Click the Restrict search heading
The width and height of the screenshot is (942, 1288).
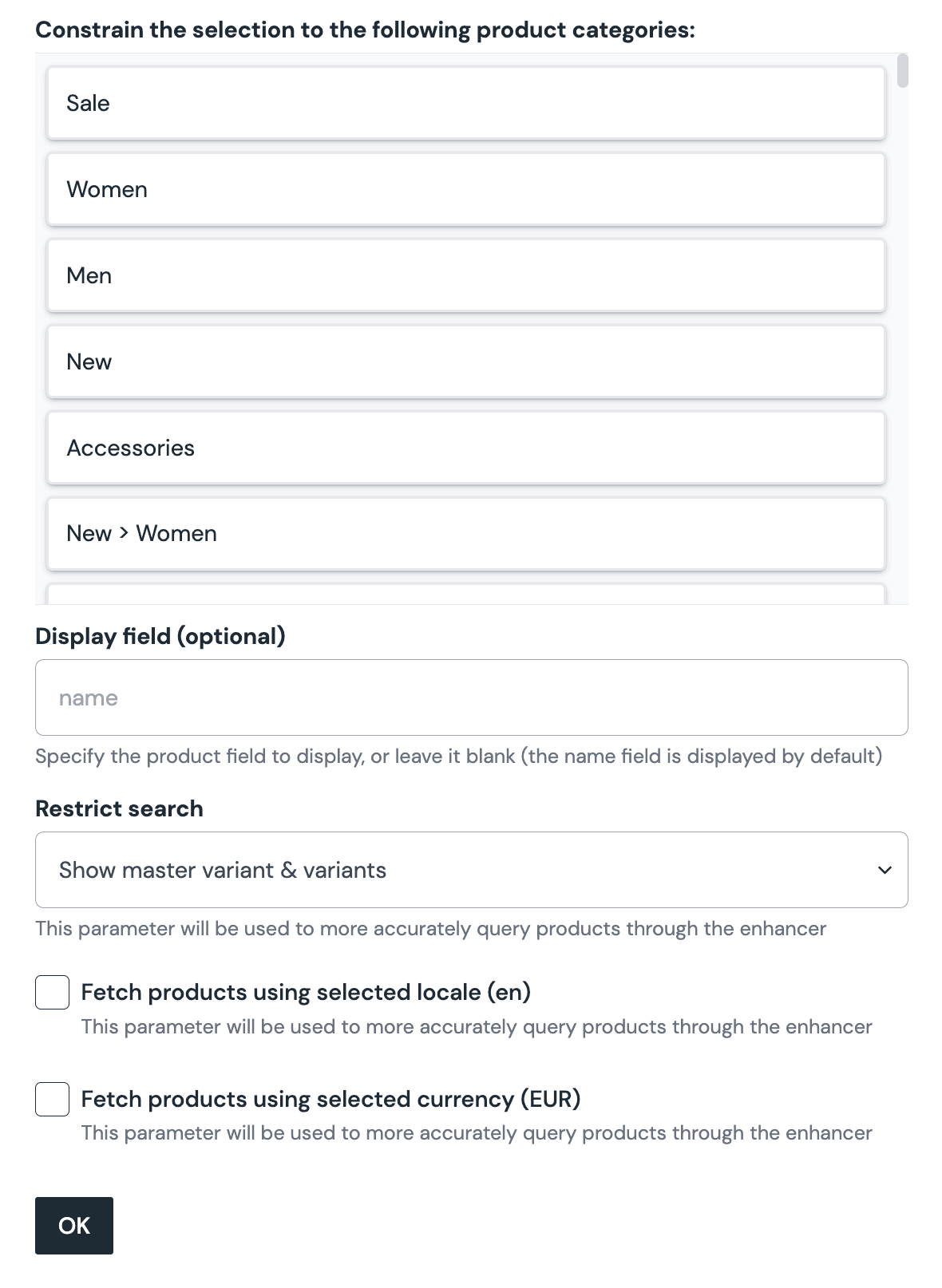pos(118,808)
